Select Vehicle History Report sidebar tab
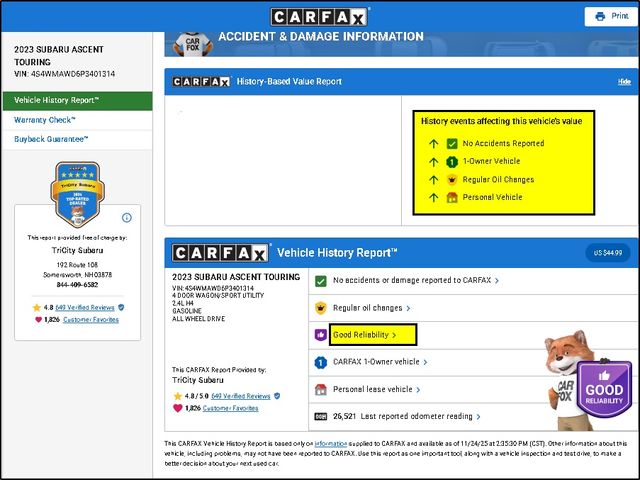This screenshot has height=480, width=640. pos(76,100)
